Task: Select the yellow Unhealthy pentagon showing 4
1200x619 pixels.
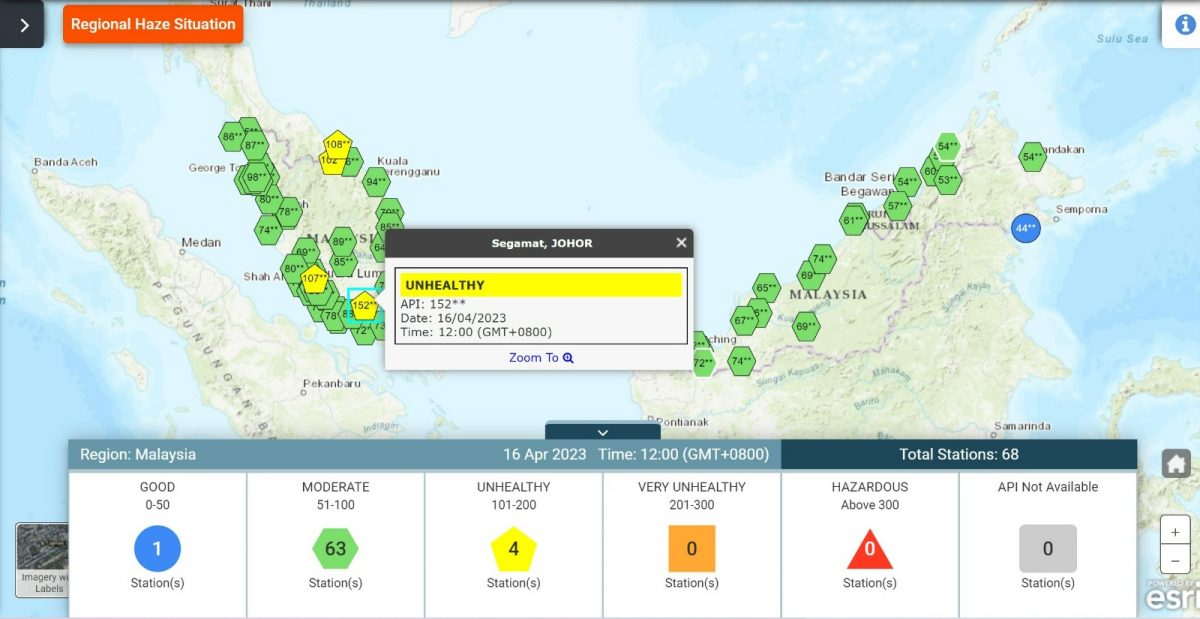Action: (513, 548)
